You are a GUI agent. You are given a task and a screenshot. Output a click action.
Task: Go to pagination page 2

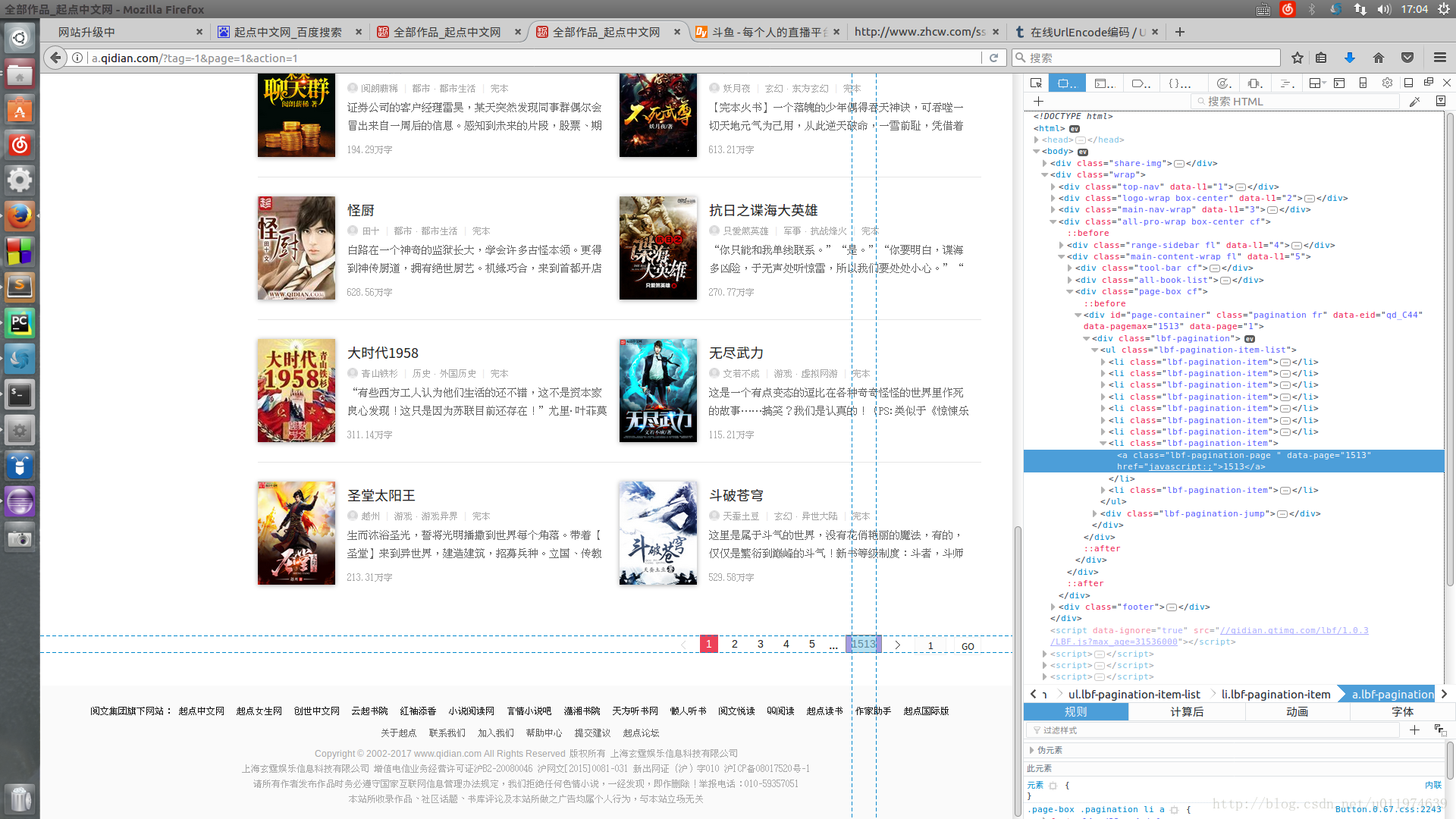tap(734, 644)
